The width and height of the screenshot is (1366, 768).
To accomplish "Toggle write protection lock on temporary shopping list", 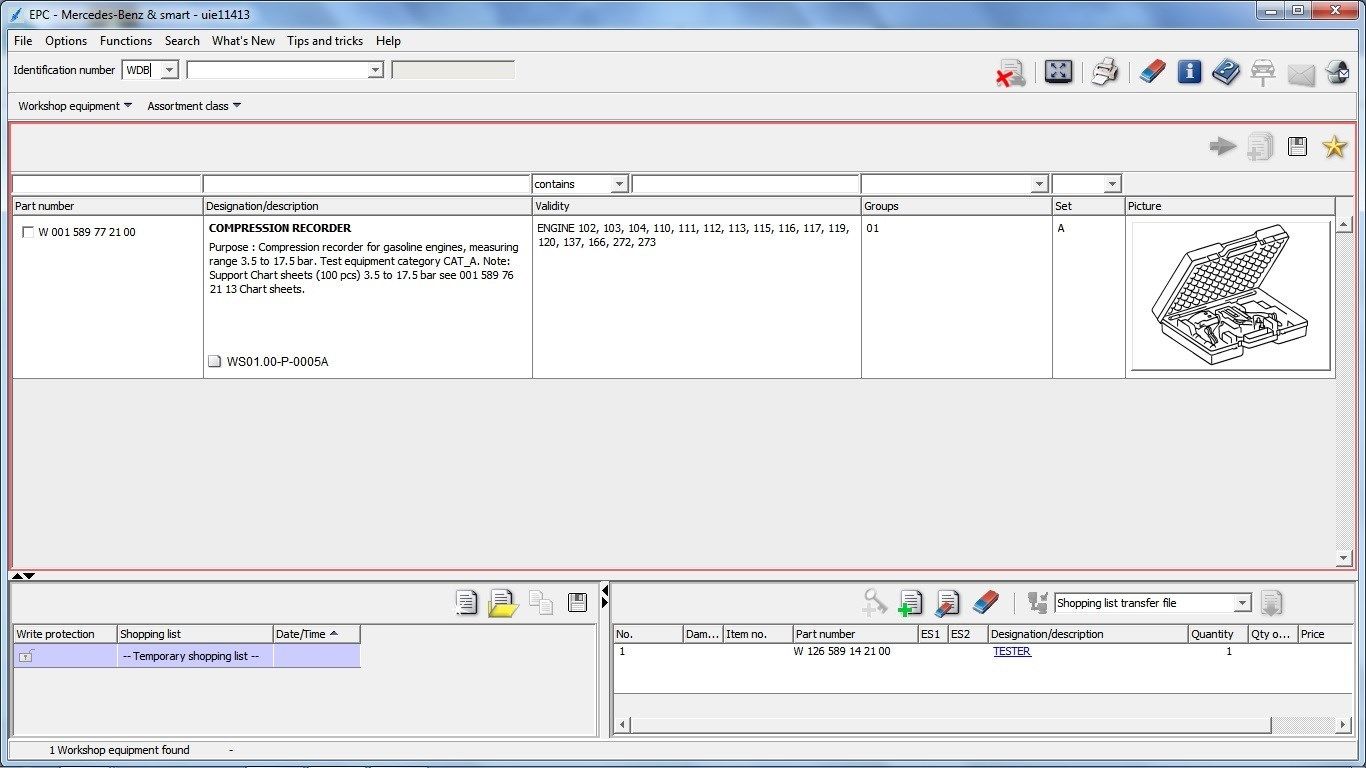I will [26, 656].
